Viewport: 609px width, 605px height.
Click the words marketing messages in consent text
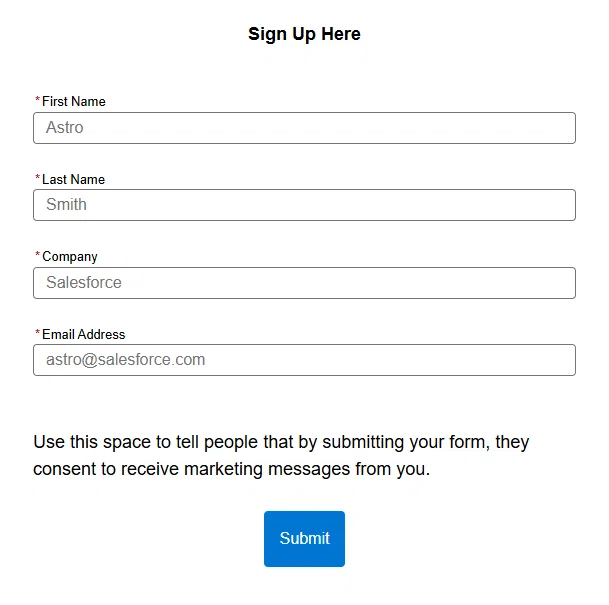click(x=267, y=469)
